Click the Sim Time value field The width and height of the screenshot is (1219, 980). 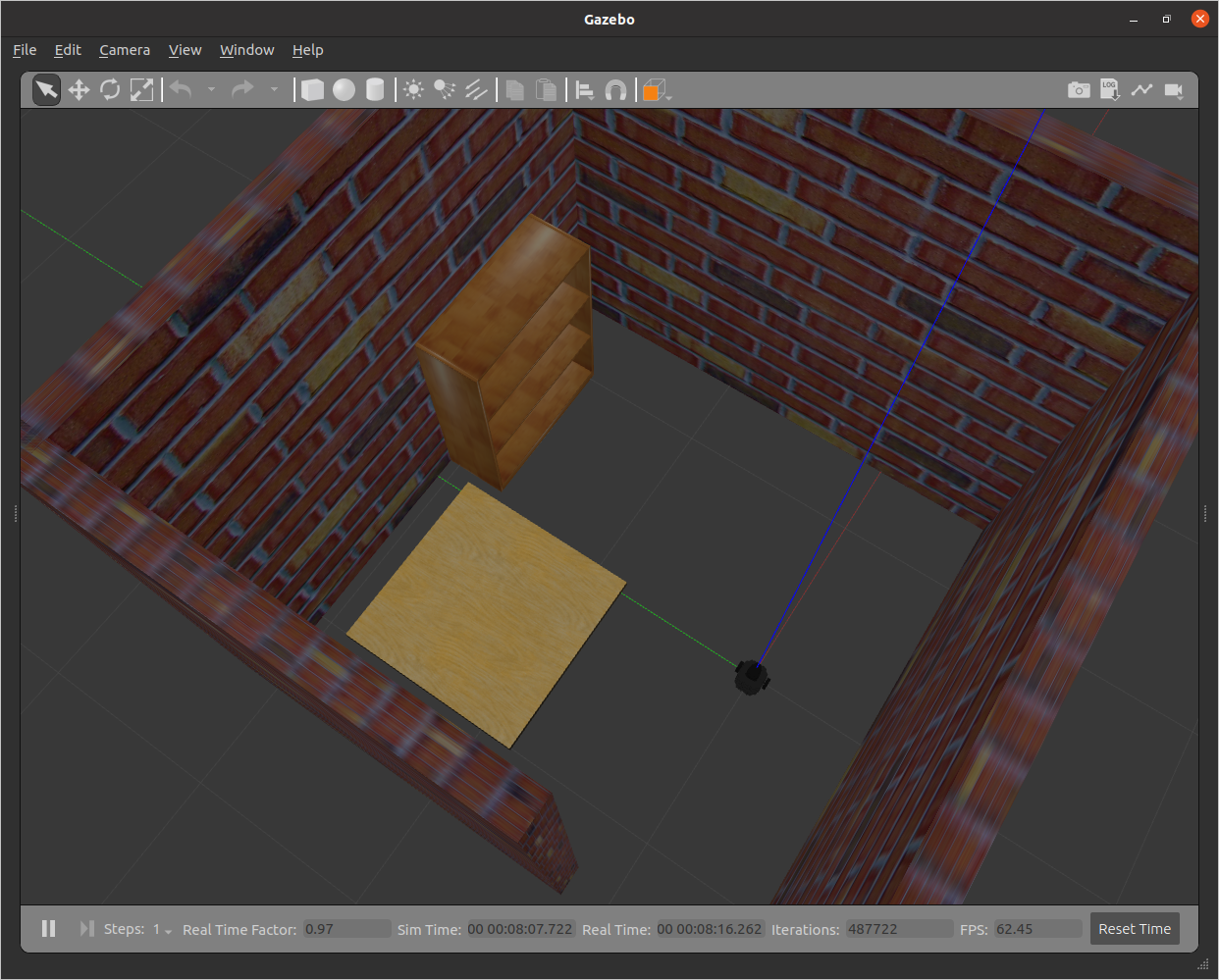[x=520, y=929]
